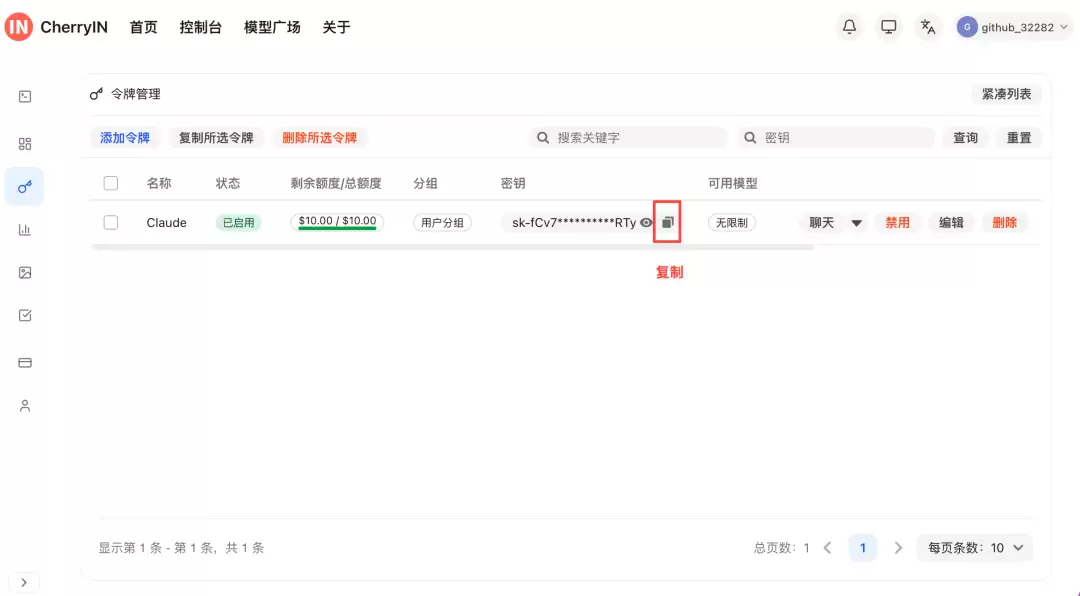Click the 密钥 column header
Viewport: 1080px width, 596px height.
click(x=512, y=183)
